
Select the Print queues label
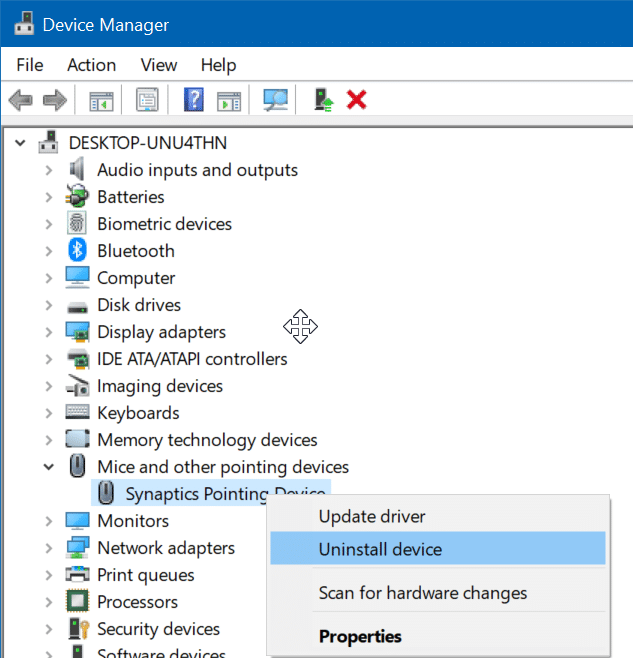point(146,575)
